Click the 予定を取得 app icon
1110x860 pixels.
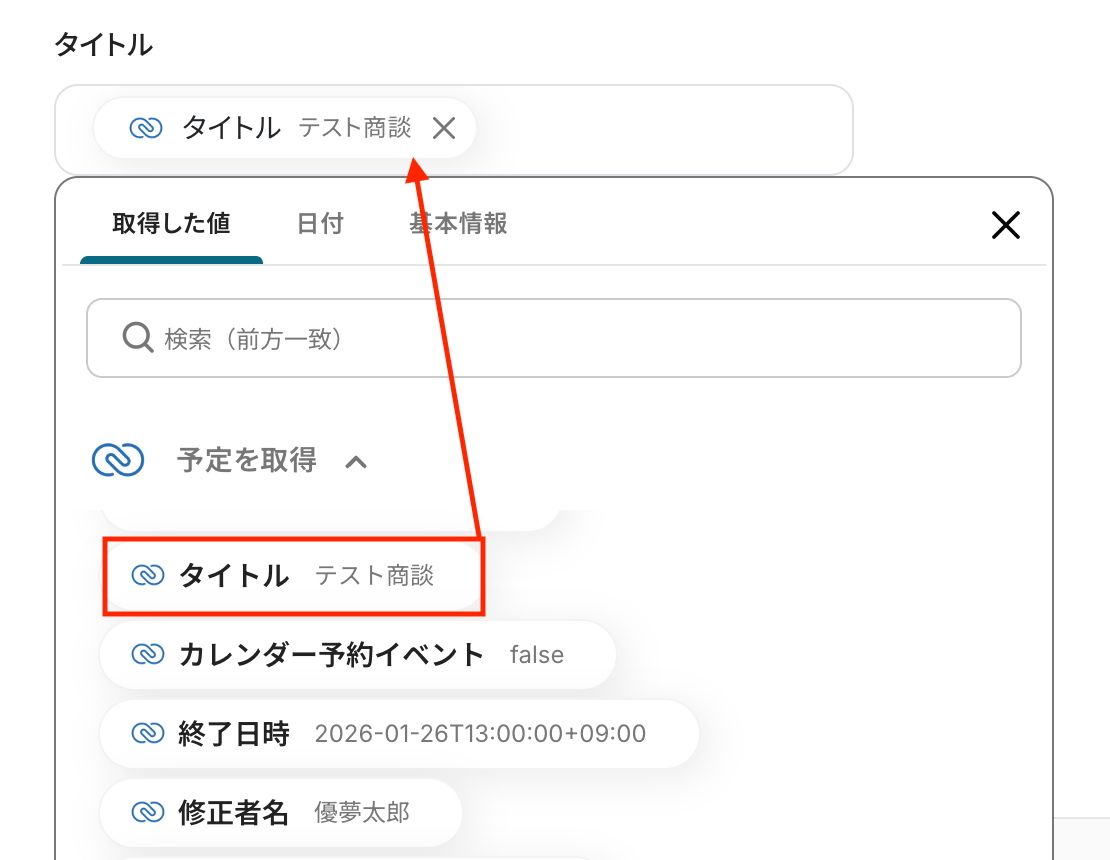click(x=118, y=460)
